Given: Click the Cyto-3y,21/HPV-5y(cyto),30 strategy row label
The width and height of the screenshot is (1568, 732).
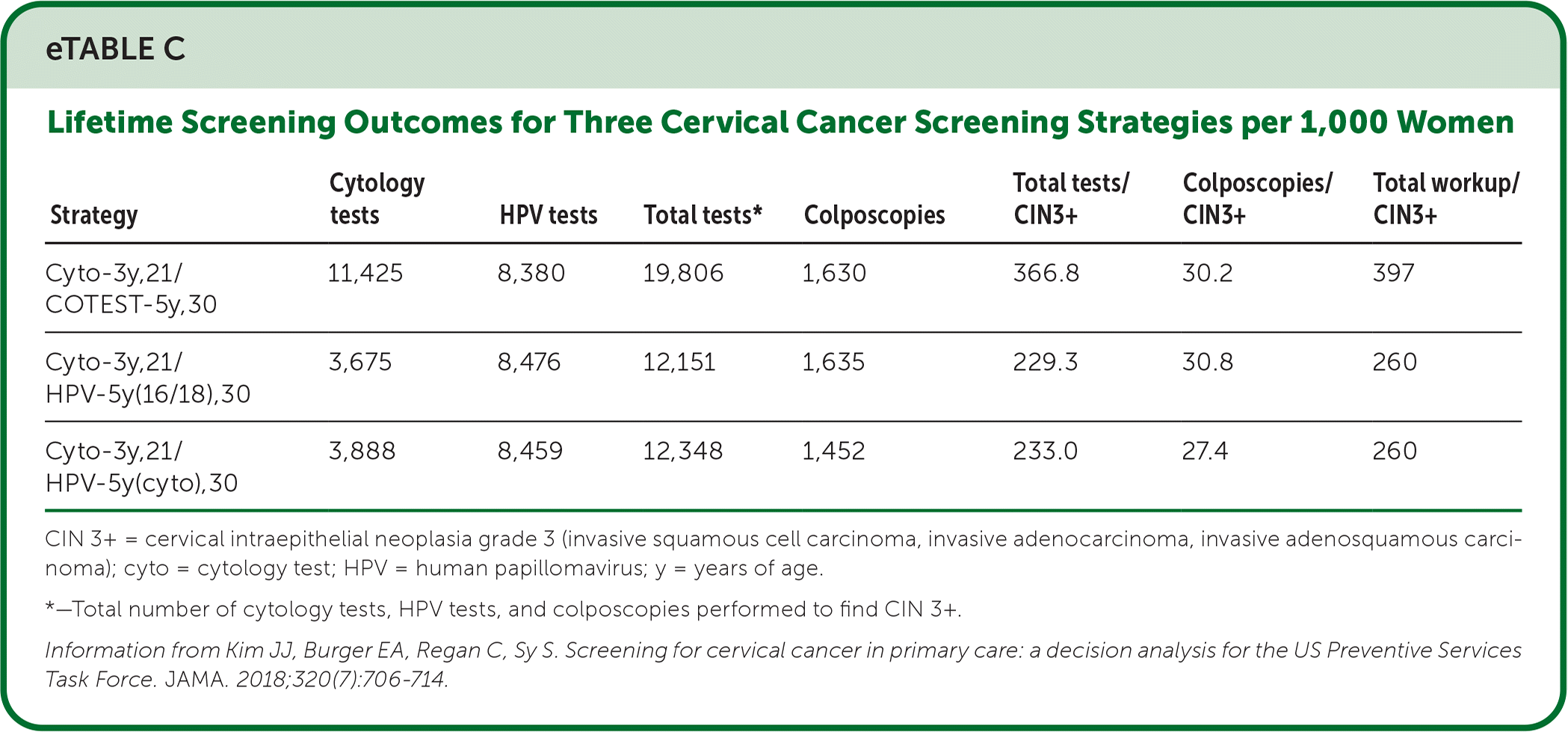Looking at the screenshot, I should 141,467.
